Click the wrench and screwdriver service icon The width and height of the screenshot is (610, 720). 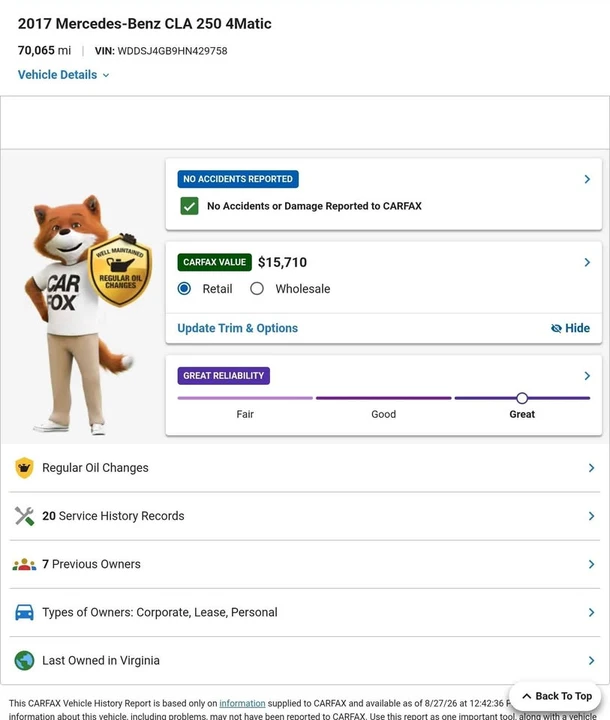tap(24, 516)
